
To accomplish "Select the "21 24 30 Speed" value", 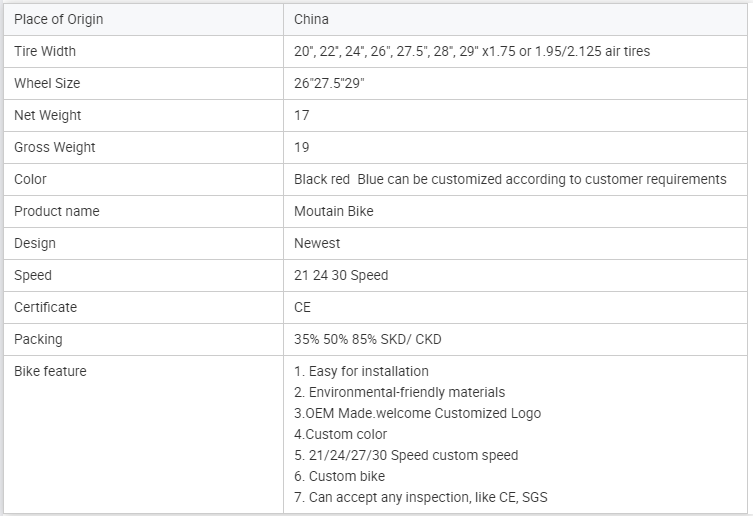I will coord(341,275).
